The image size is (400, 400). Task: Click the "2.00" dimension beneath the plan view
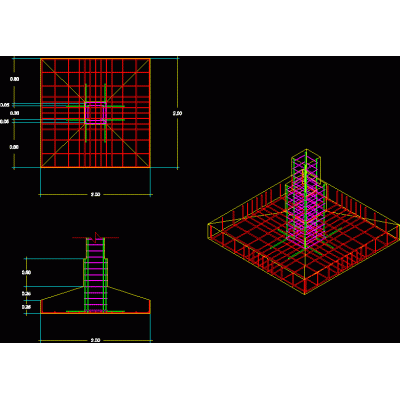pos(95,195)
